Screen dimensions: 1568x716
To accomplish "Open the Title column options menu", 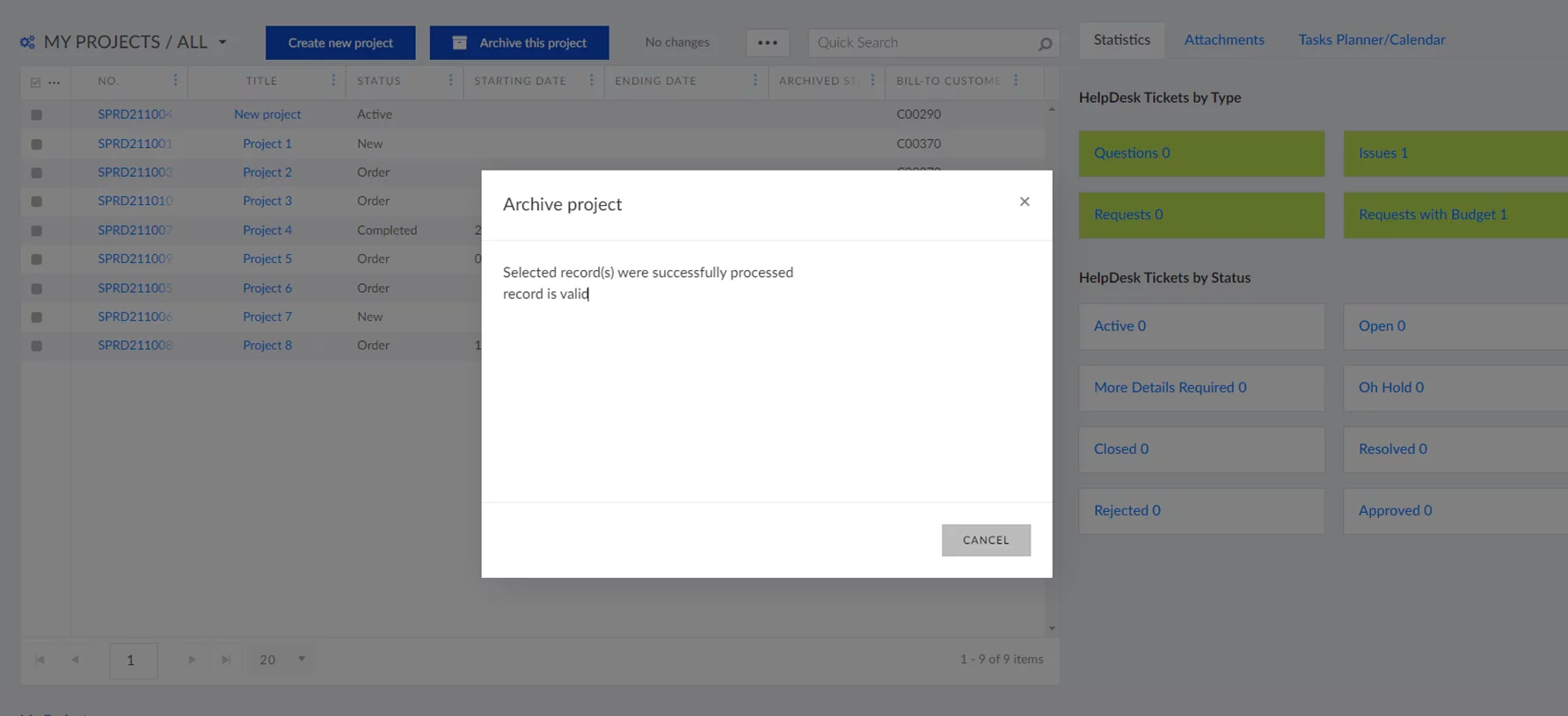I will 332,80.
